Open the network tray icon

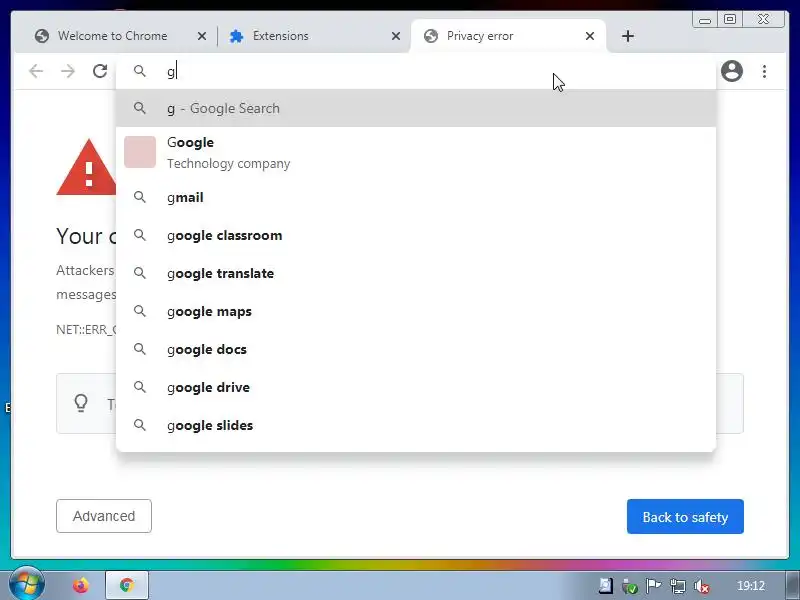pyautogui.click(x=678, y=586)
